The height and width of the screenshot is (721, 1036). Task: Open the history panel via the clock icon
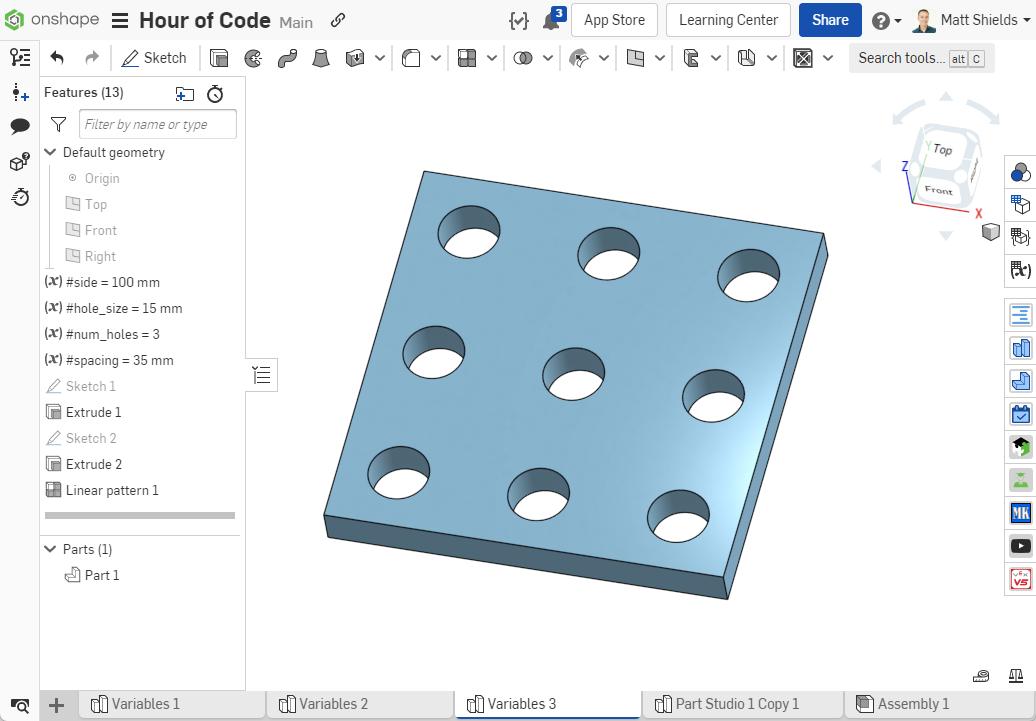coord(21,198)
